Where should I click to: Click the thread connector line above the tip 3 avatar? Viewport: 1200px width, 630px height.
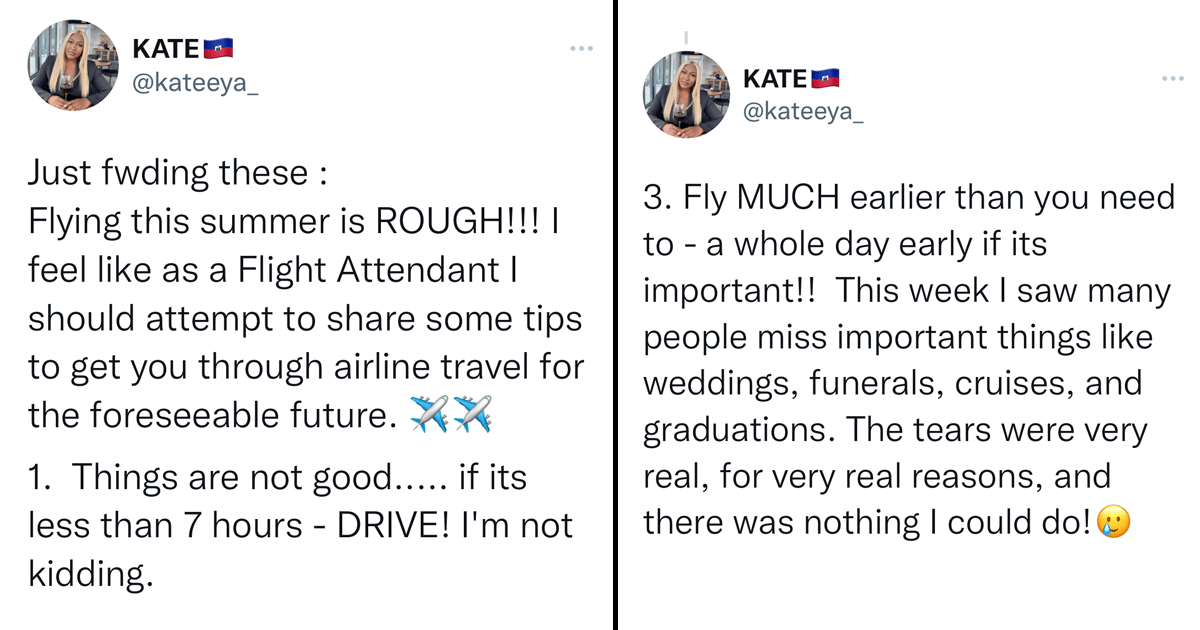coord(686,38)
